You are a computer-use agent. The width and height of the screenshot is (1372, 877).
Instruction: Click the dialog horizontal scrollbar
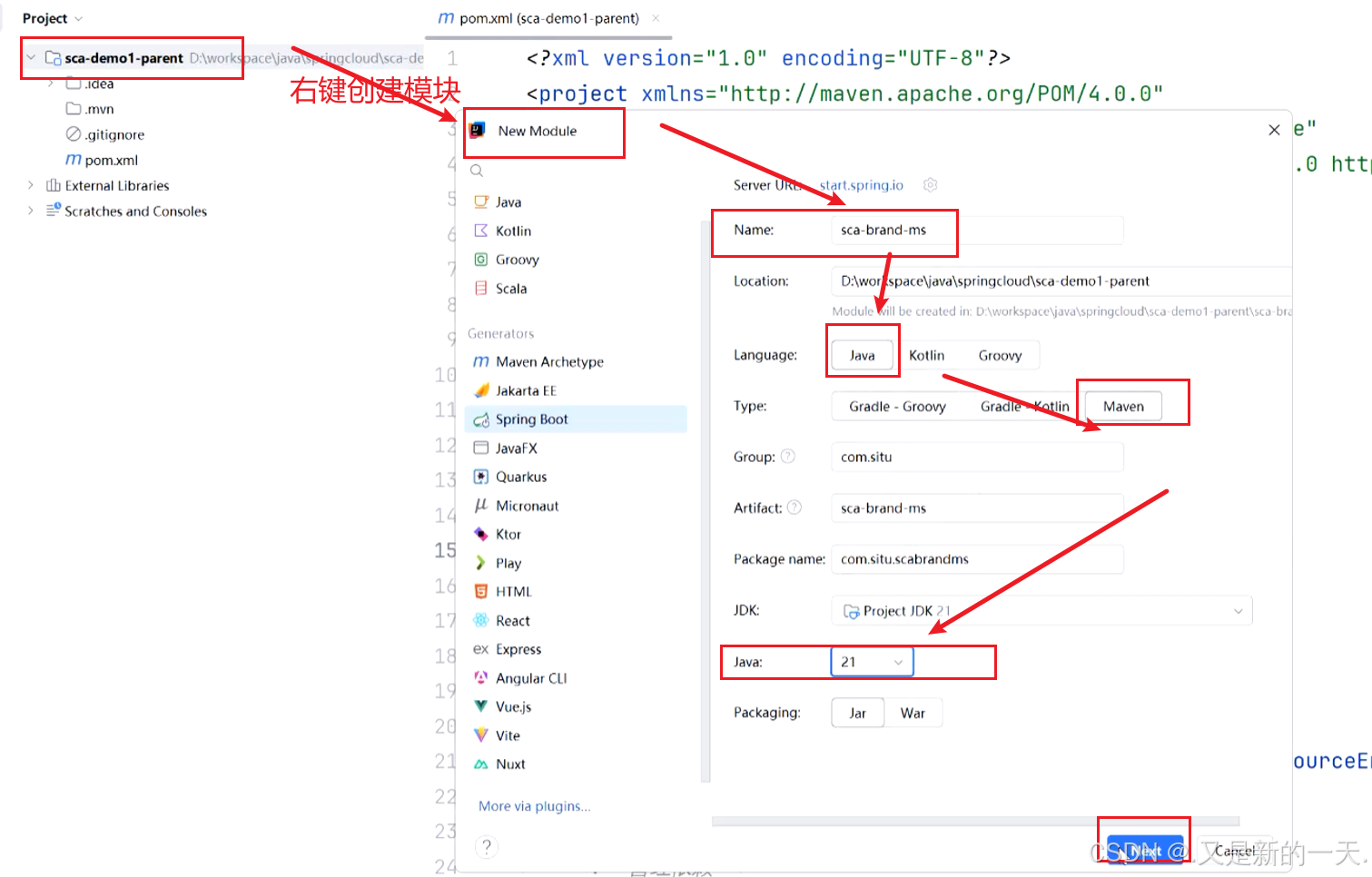[975, 821]
